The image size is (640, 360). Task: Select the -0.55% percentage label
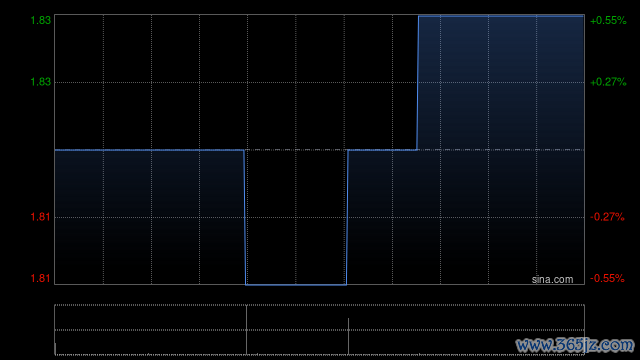coord(607,278)
